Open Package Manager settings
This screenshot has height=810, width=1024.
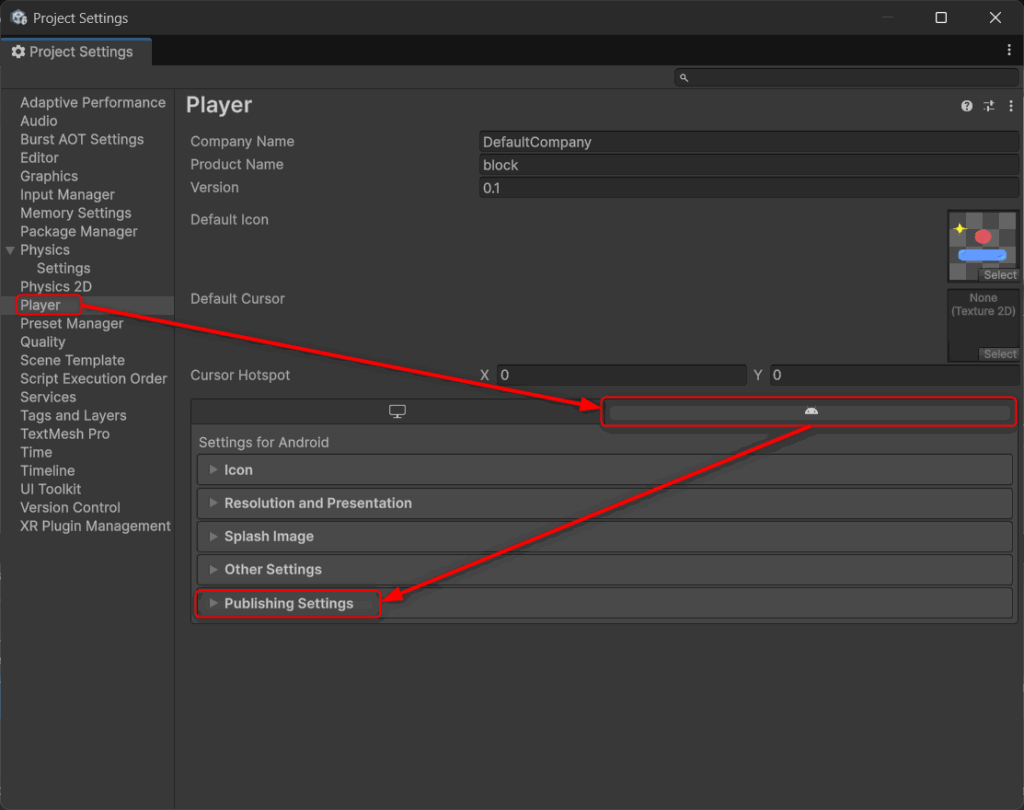78,231
